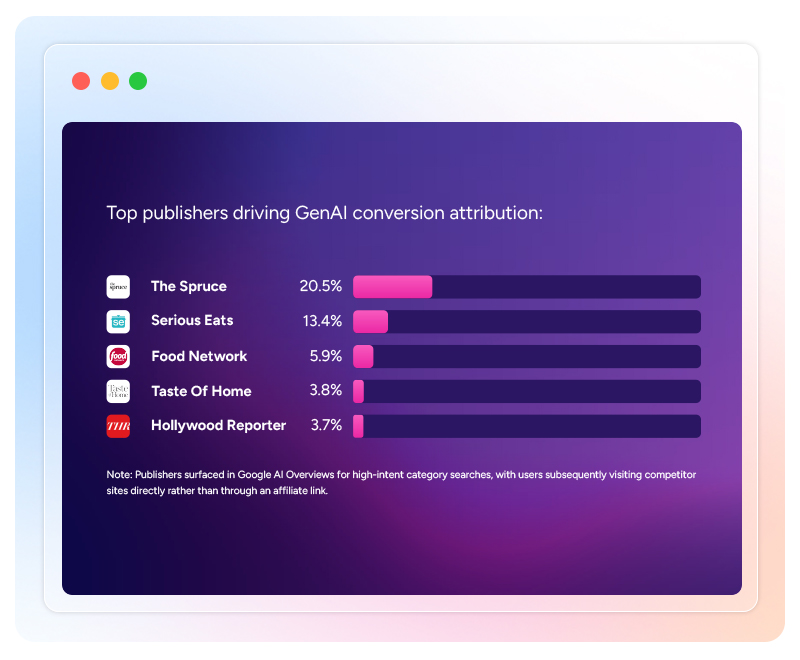The width and height of the screenshot is (800, 660).
Task: Click The Spruce 20.5% progress bar
Action: [x=526, y=287]
